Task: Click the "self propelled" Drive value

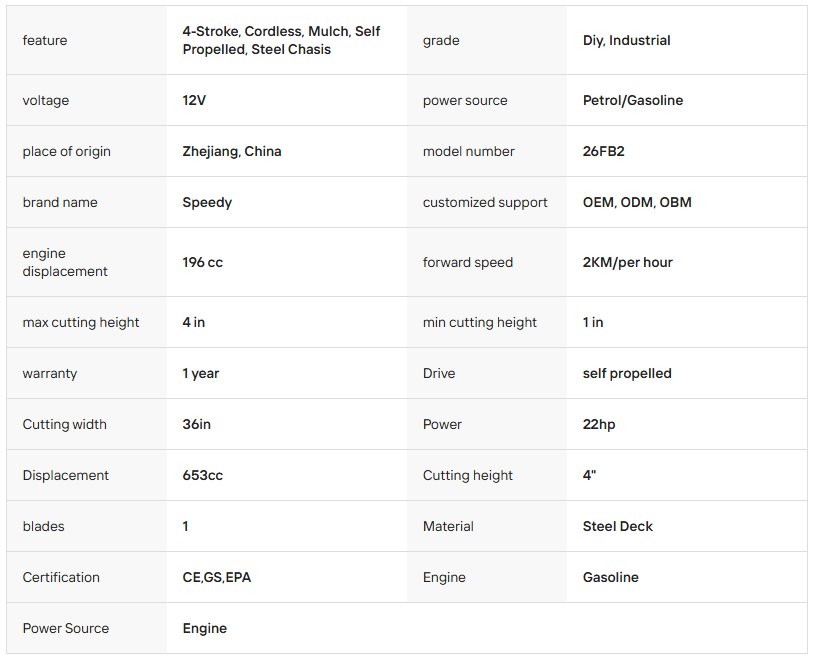Action: (x=627, y=374)
